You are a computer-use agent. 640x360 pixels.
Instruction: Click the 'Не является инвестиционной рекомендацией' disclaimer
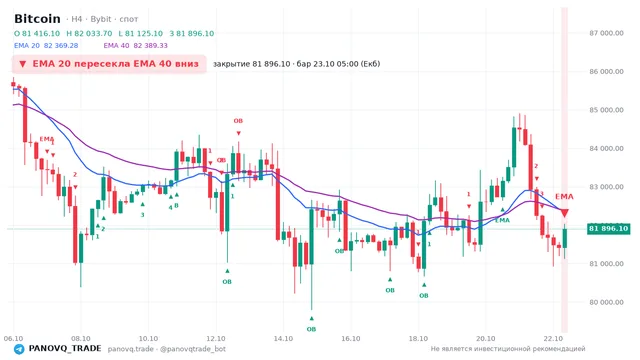point(508,349)
